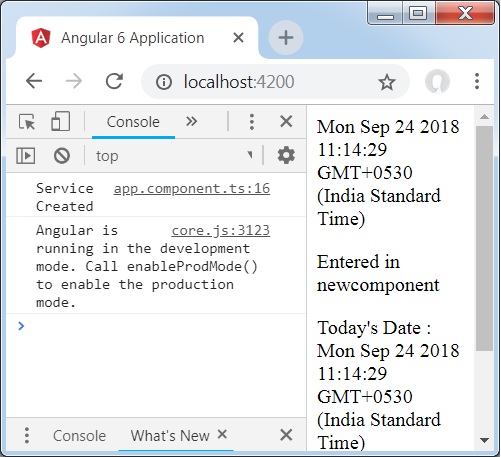Reload the localhost page
Image resolution: width=501 pixels, height=457 pixels.
pyautogui.click(x=114, y=81)
